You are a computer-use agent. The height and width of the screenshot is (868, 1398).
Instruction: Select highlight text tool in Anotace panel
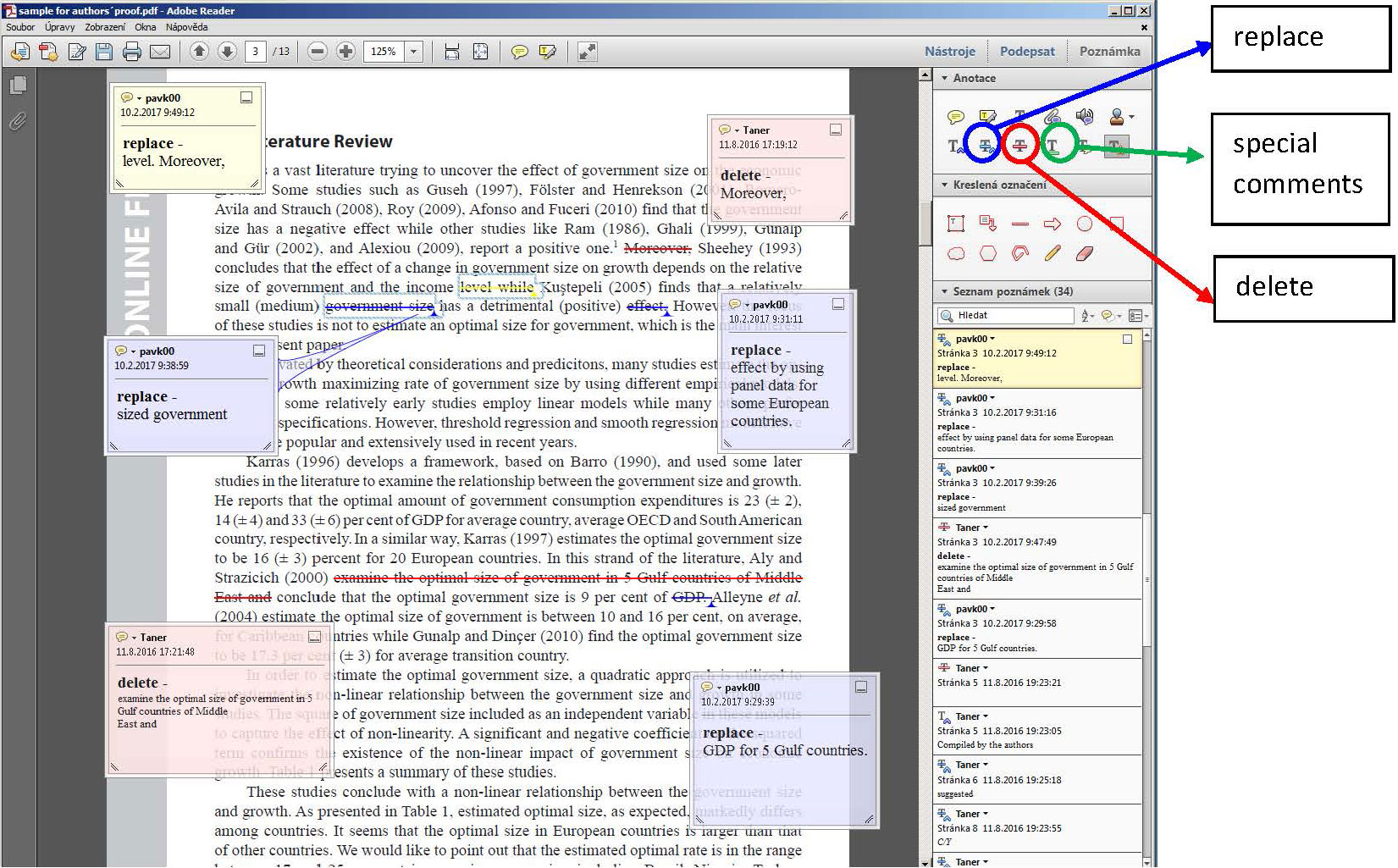(987, 116)
